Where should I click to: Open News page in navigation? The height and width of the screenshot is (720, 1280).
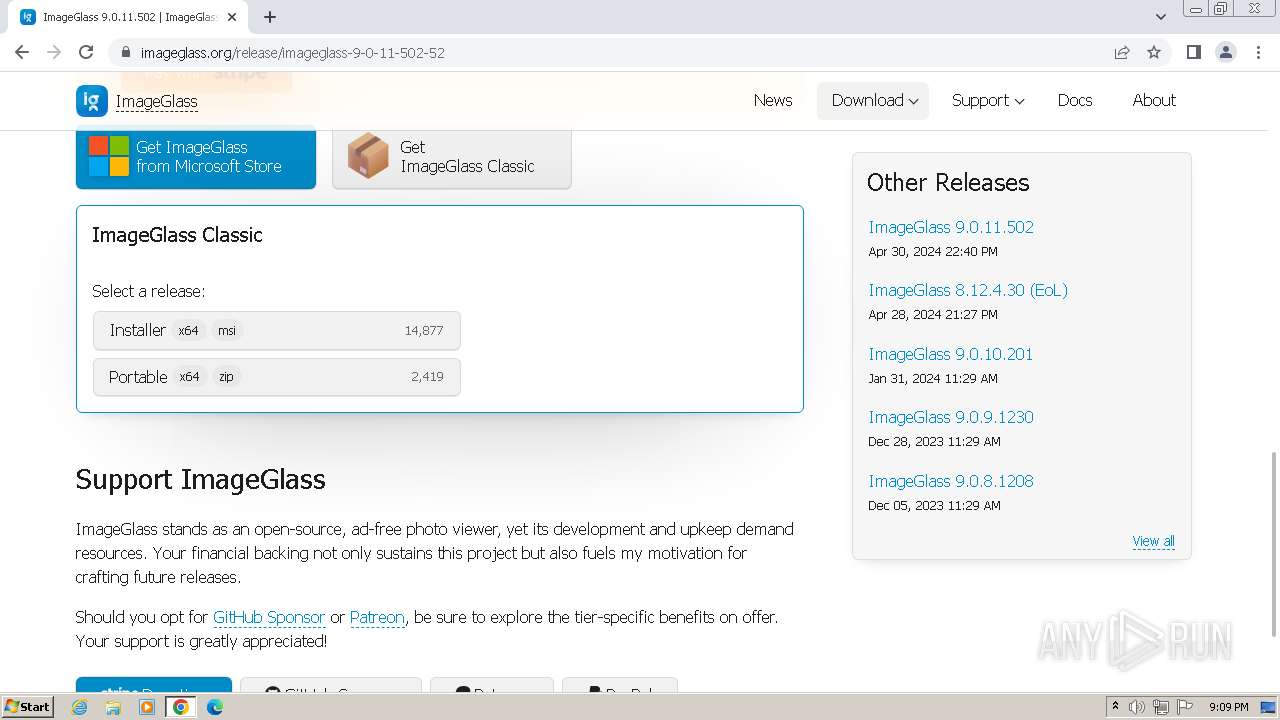(x=773, y=100)
